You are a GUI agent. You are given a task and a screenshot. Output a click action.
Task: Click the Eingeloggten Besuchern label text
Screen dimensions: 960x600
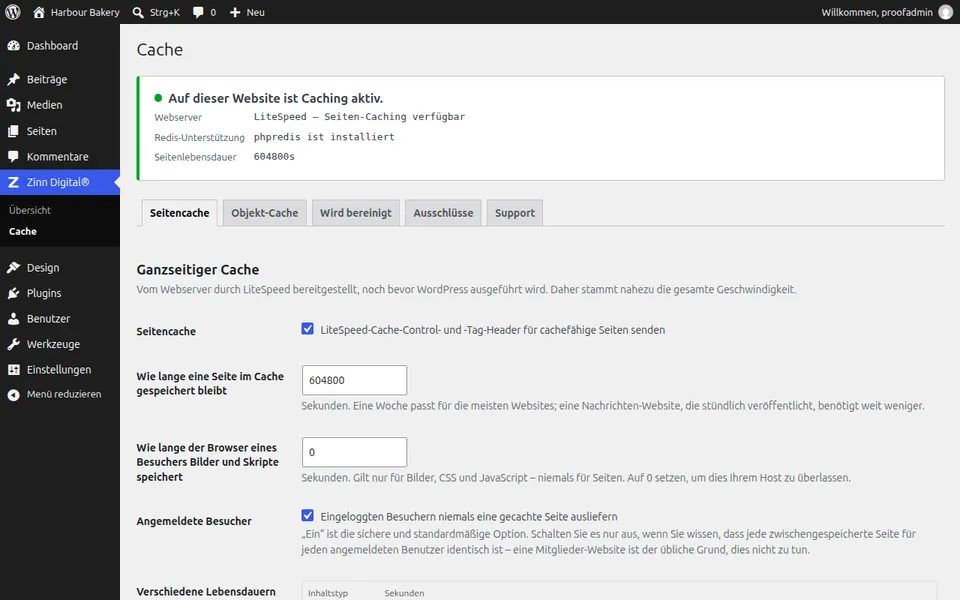(x=469, y=517)
